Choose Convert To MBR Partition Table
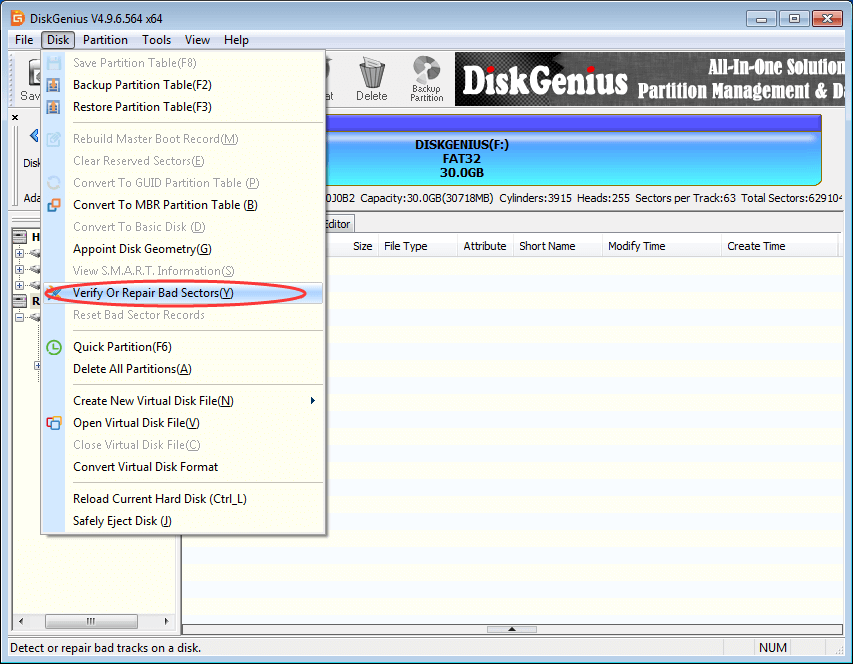This screenshot has height=664, width=853. pyautogui.click(x=183, y=205)
